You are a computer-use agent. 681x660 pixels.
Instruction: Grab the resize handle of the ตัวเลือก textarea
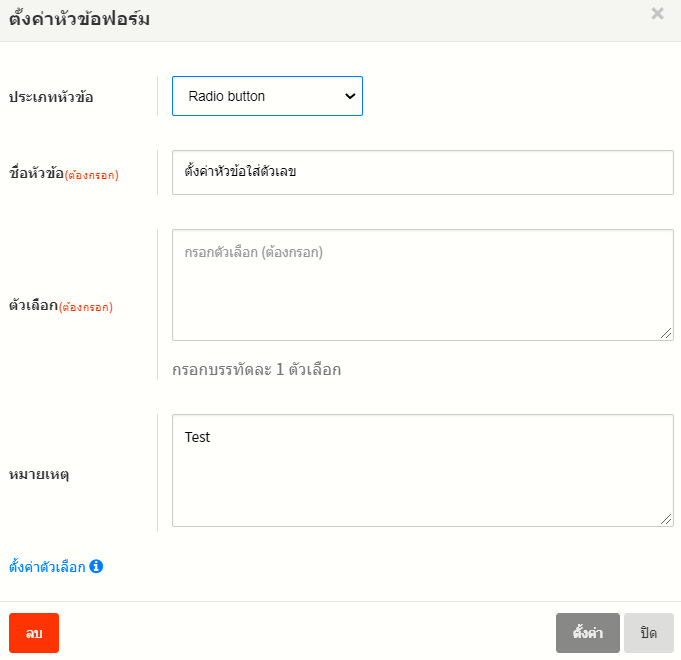[666, 333]
